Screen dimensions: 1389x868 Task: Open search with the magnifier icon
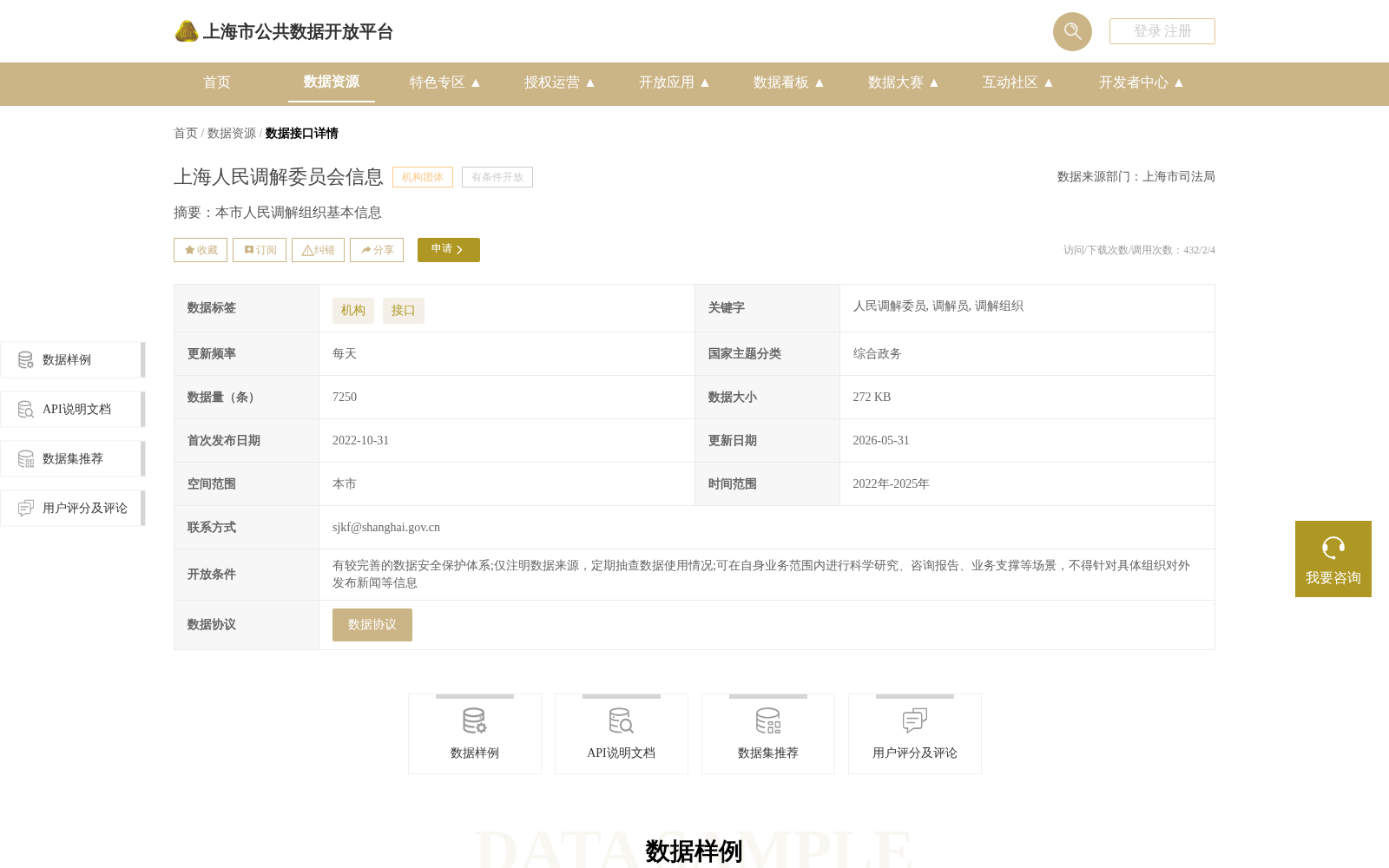pyautogui.click(x=1072, y=31)
